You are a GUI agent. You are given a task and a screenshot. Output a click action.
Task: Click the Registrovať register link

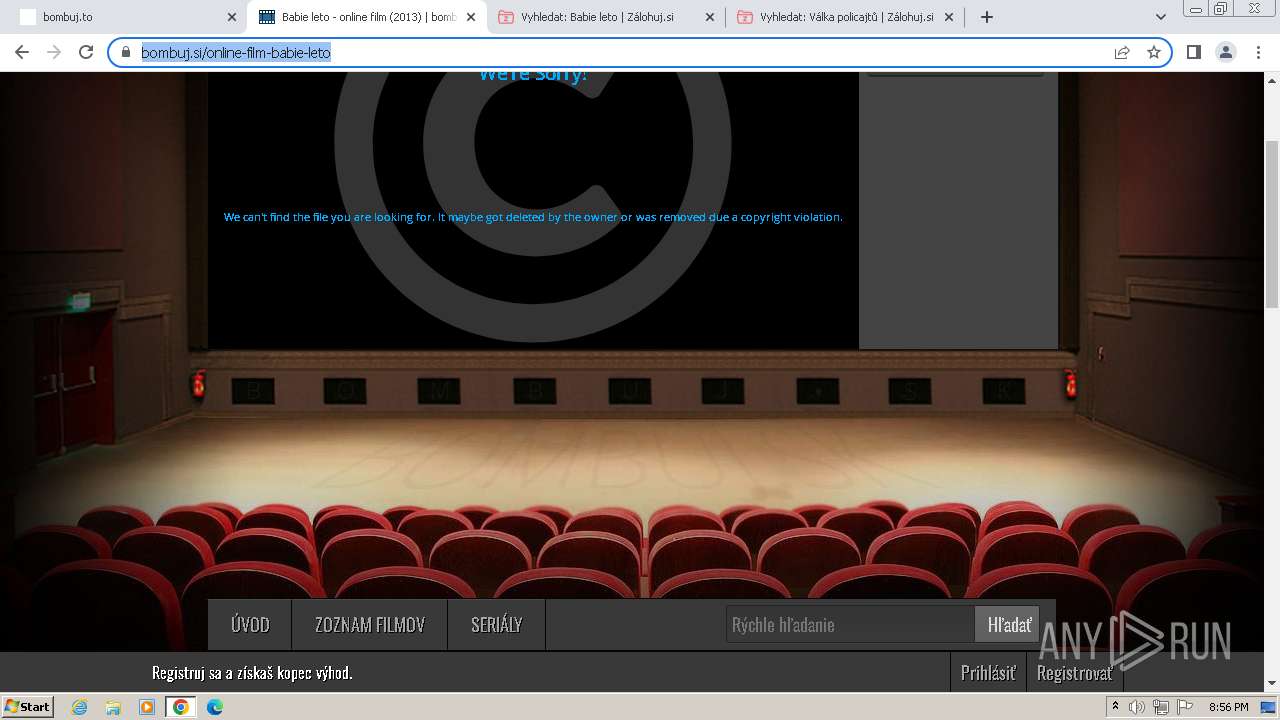pyautogui.click(x=1075, y=673)
